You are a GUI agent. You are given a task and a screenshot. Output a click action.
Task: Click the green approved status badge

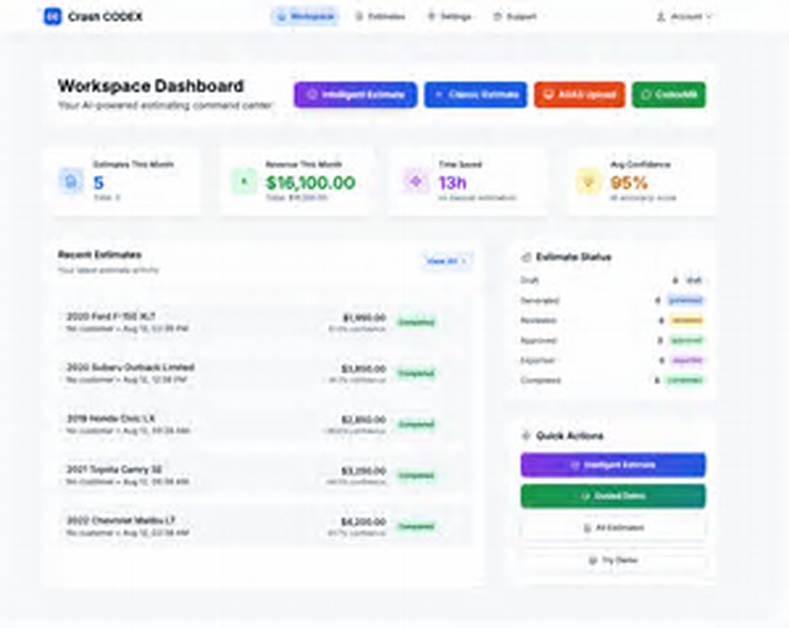coord(687,341)
